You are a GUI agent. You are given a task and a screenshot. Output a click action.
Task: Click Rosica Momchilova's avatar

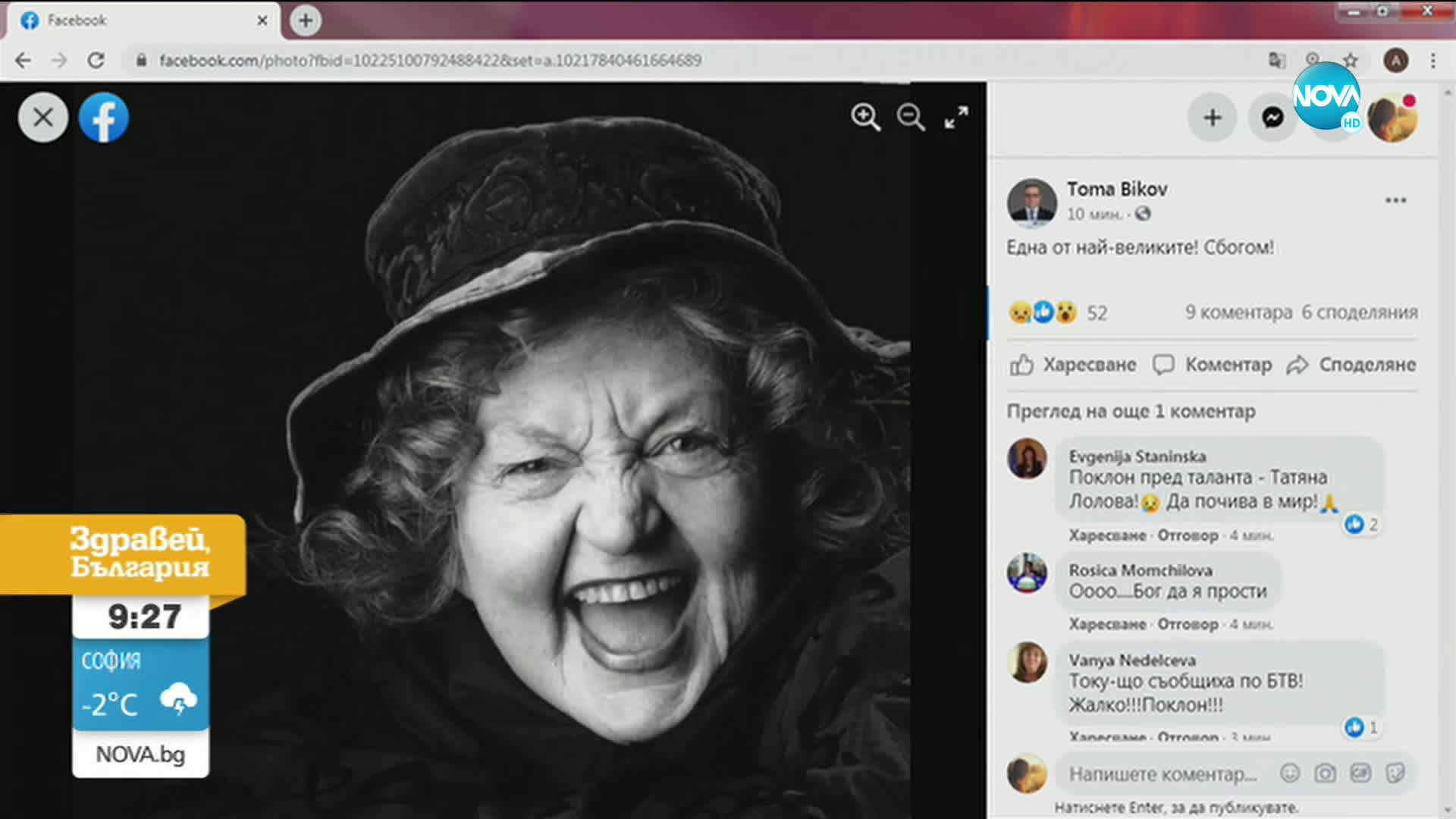[1028, 573]
